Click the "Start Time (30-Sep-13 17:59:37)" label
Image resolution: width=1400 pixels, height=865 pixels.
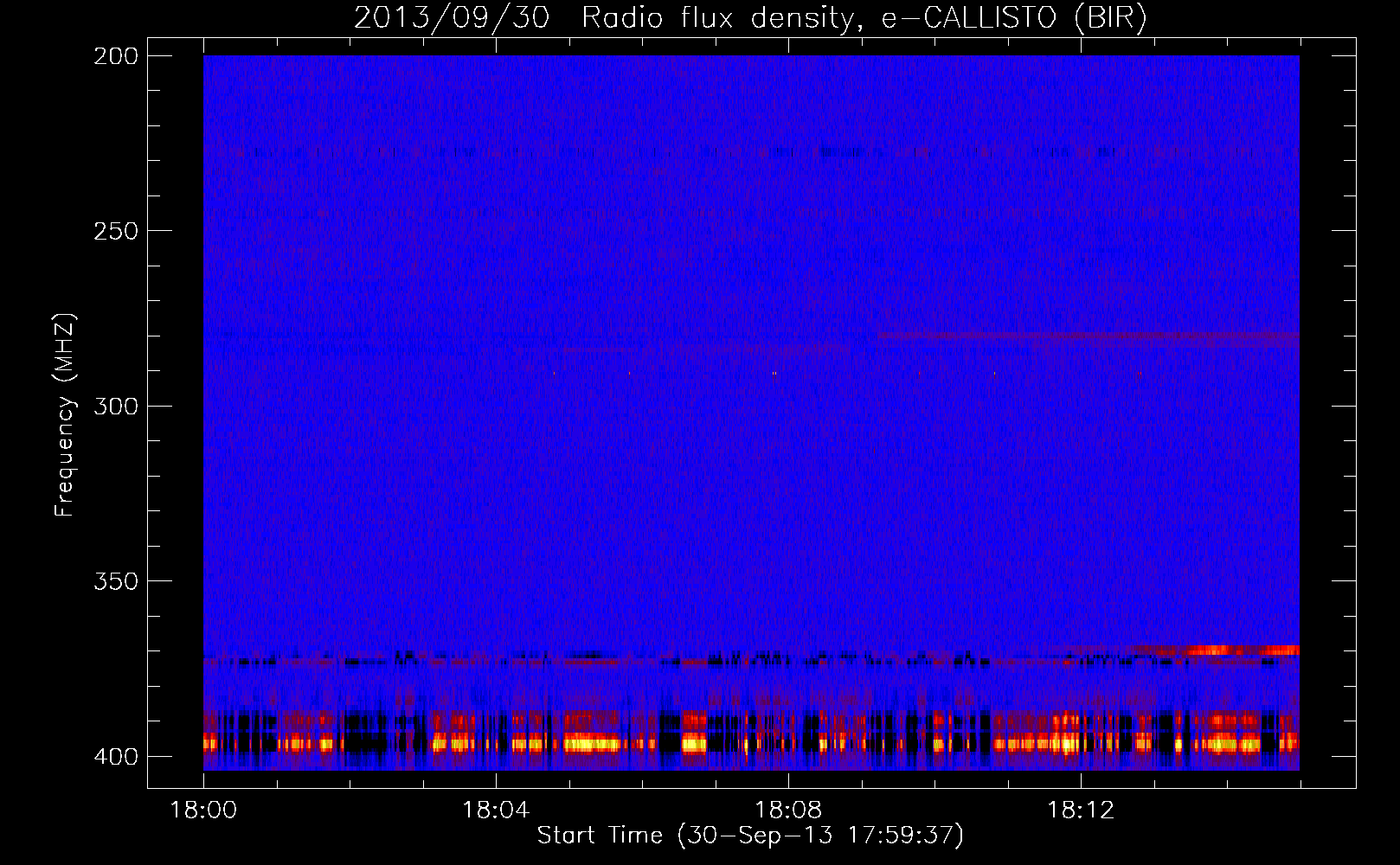(x=750, y=836)
